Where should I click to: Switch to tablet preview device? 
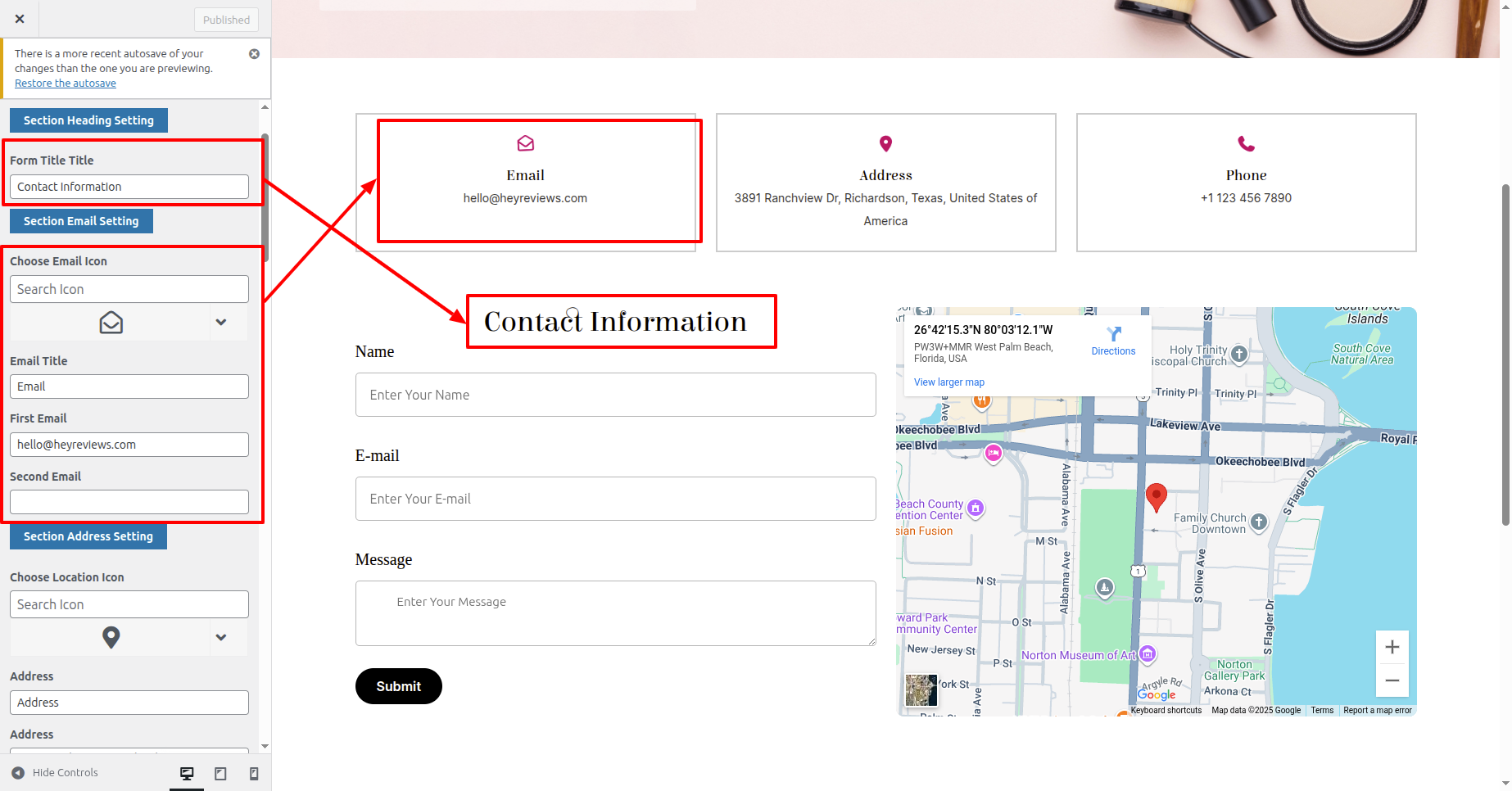point(220,774)
